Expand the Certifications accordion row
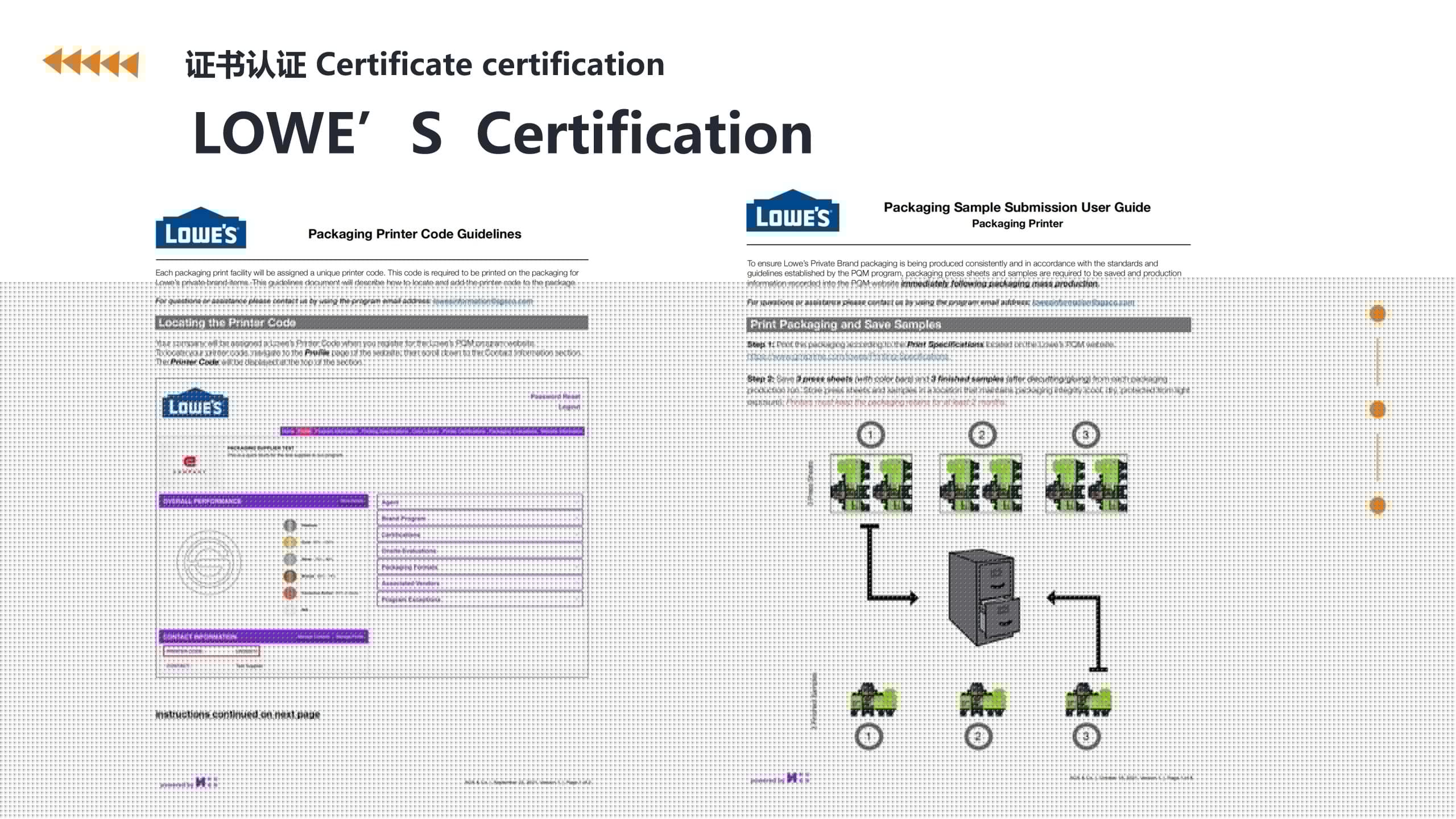Screen dimensions: 1456x819 coord(479,535)
